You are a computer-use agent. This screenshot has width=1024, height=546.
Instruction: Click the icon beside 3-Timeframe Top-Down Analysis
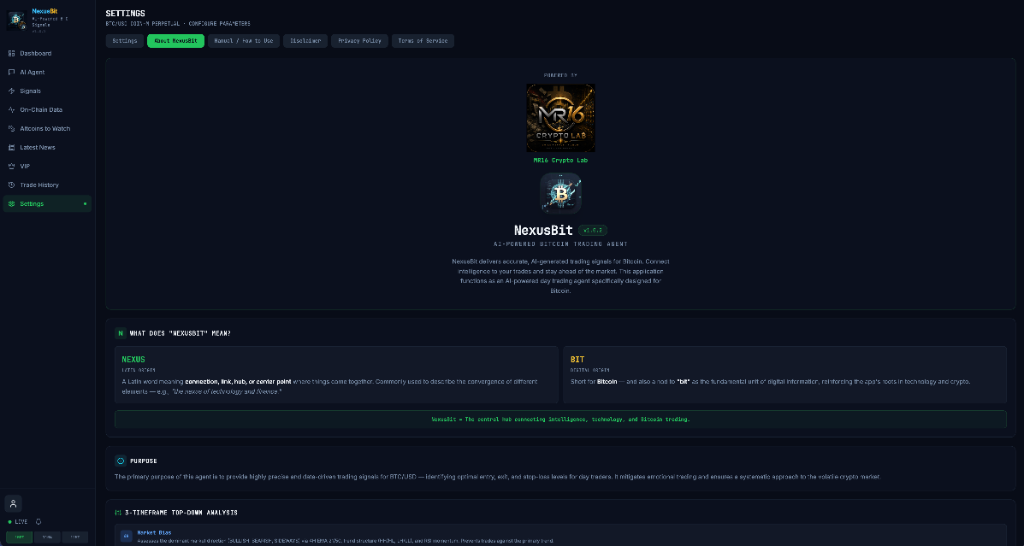[x=118, y=513]
